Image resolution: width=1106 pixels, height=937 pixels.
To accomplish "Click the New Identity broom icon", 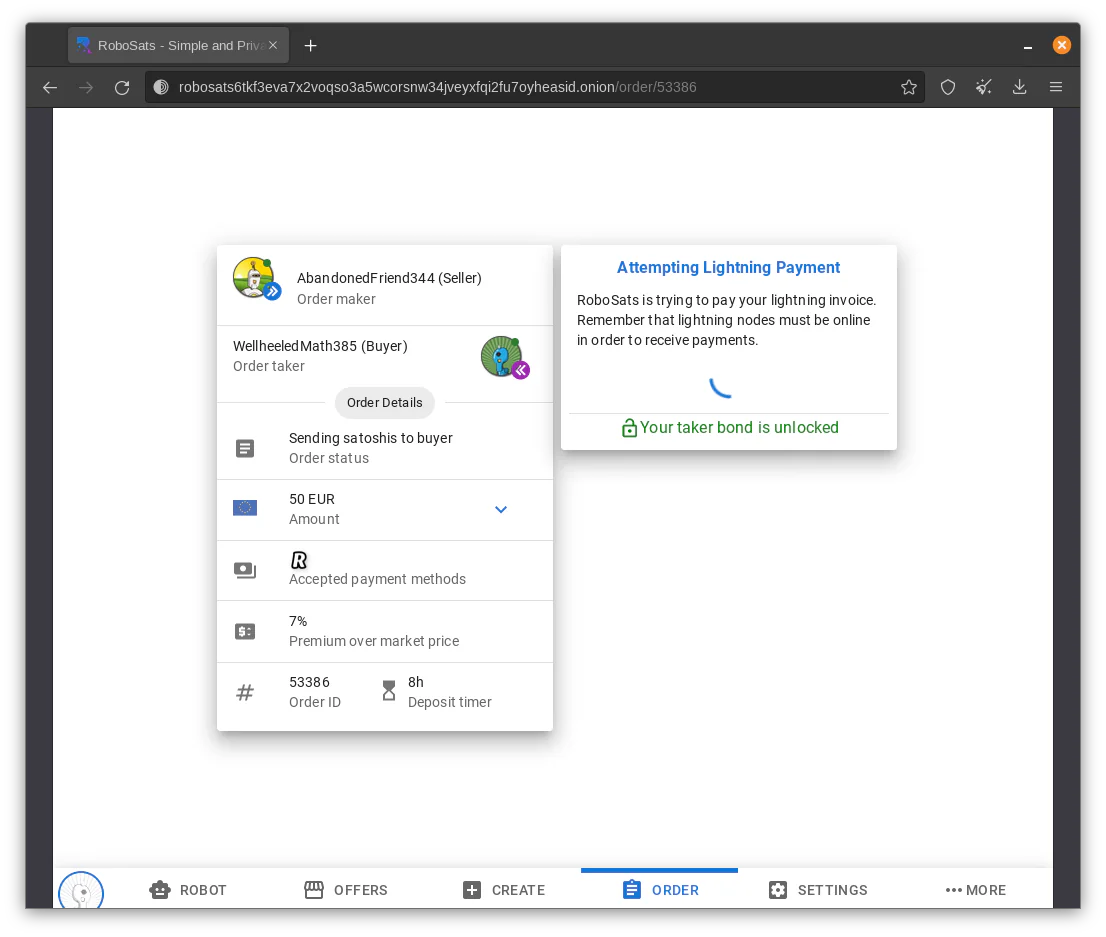I will 983,87.
